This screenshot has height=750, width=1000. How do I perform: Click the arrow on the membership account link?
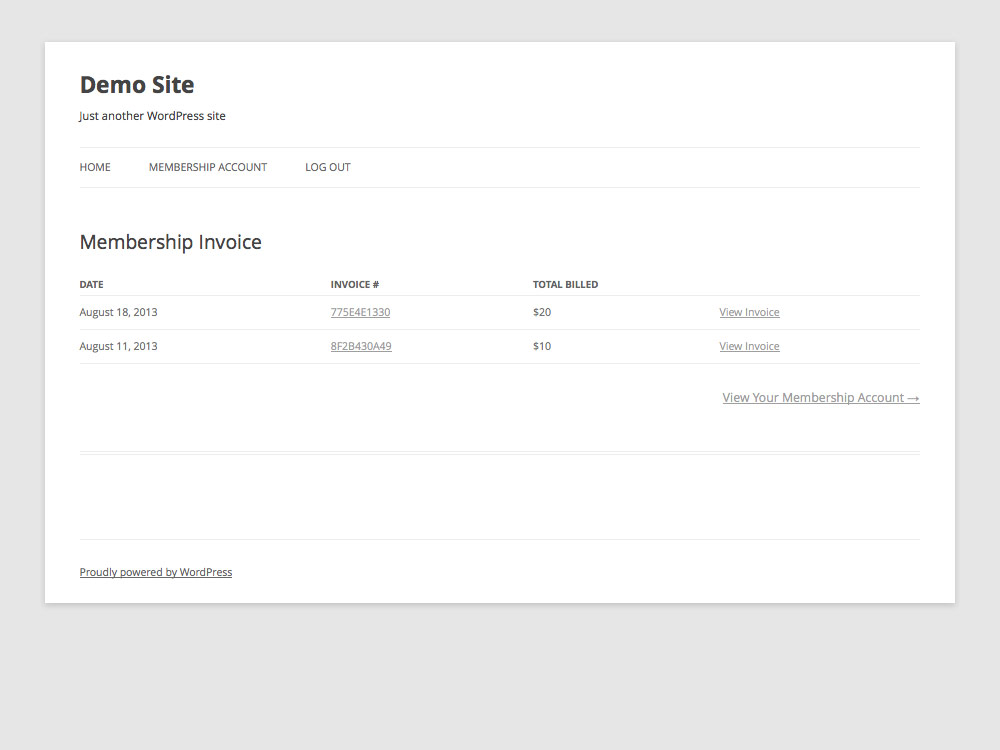(913, 397)
